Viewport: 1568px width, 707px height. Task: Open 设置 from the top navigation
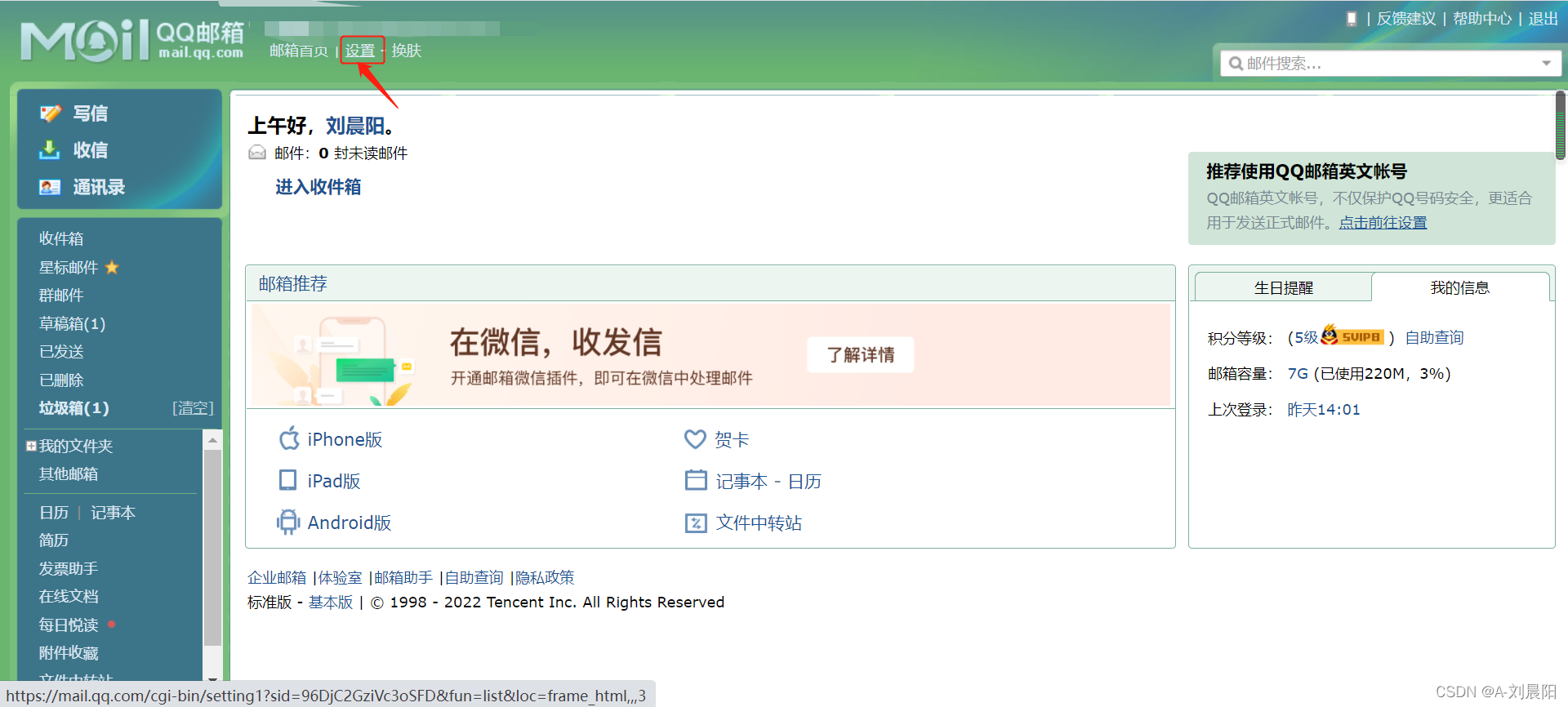point(359,51)
